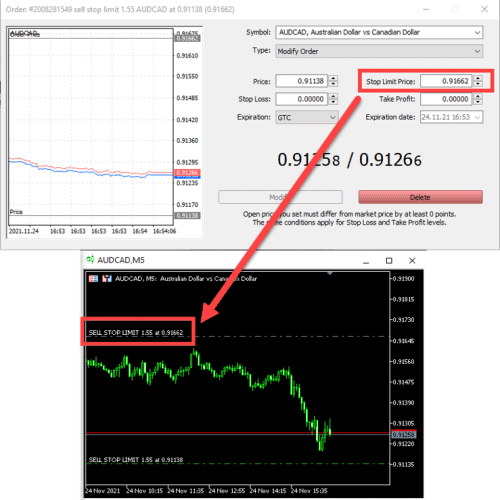Select the sell stop limit line at 0.91138
500x500 pixels.
pyautogui.click(x=237, y=464)
